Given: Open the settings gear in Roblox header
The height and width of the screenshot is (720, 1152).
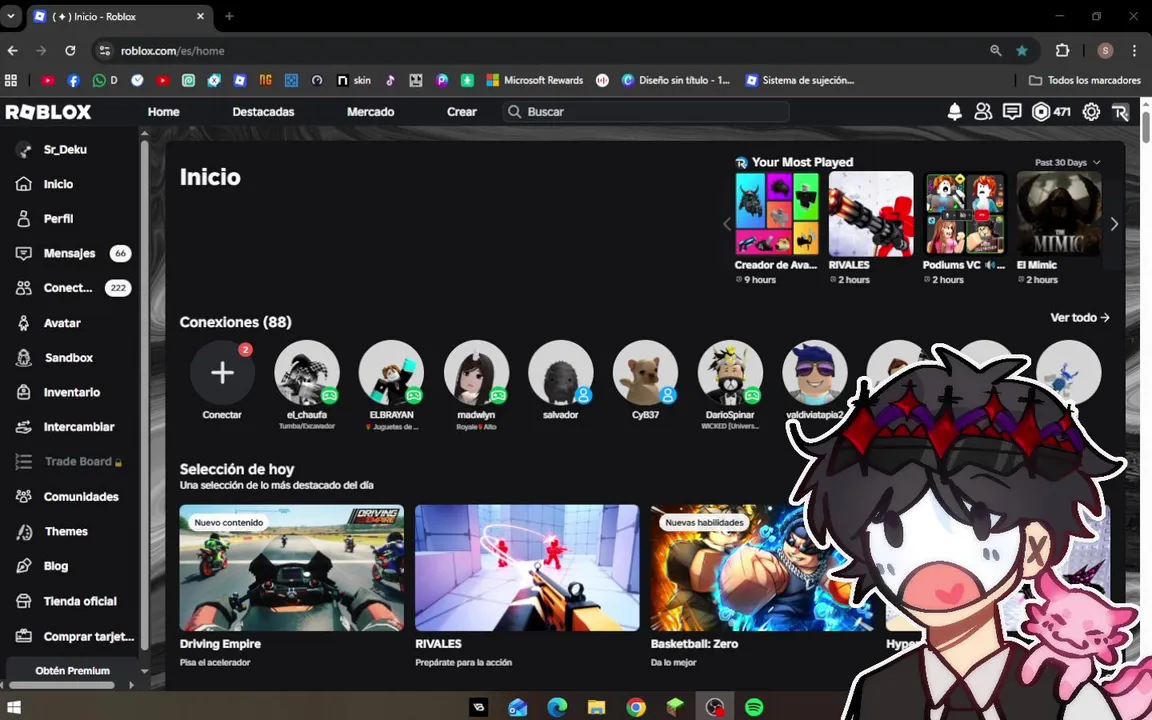Looking at the screenshot, I should click(x=1091, y=112).
